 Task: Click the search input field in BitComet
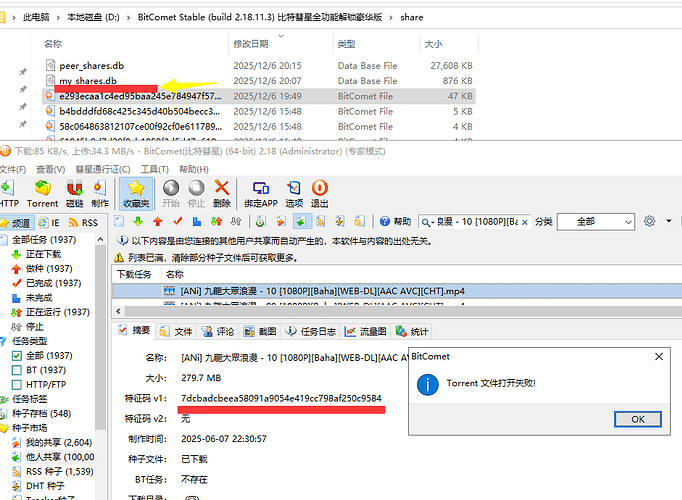[x=477, y=222]
